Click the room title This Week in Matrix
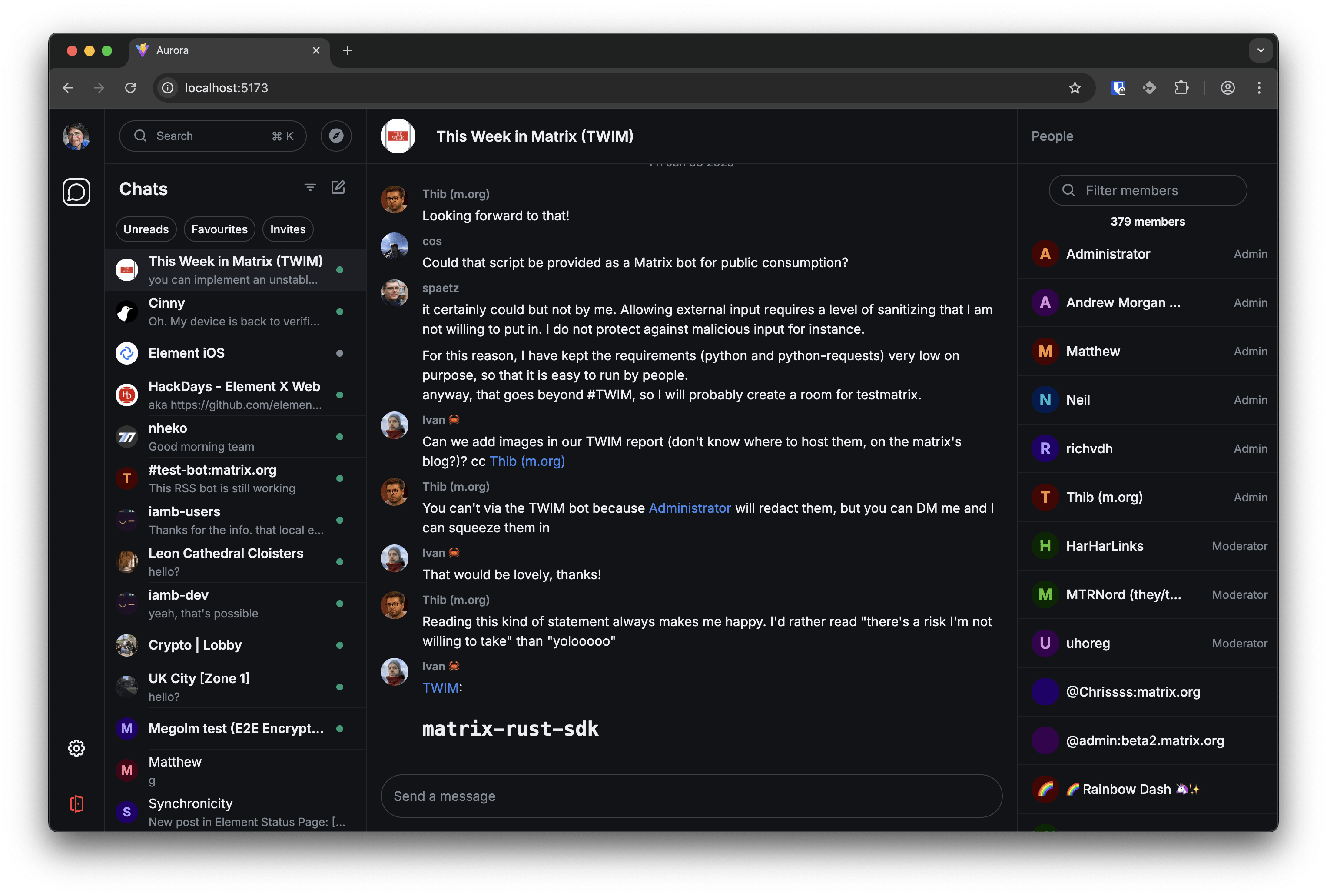1327x896 pixels. 534,136
